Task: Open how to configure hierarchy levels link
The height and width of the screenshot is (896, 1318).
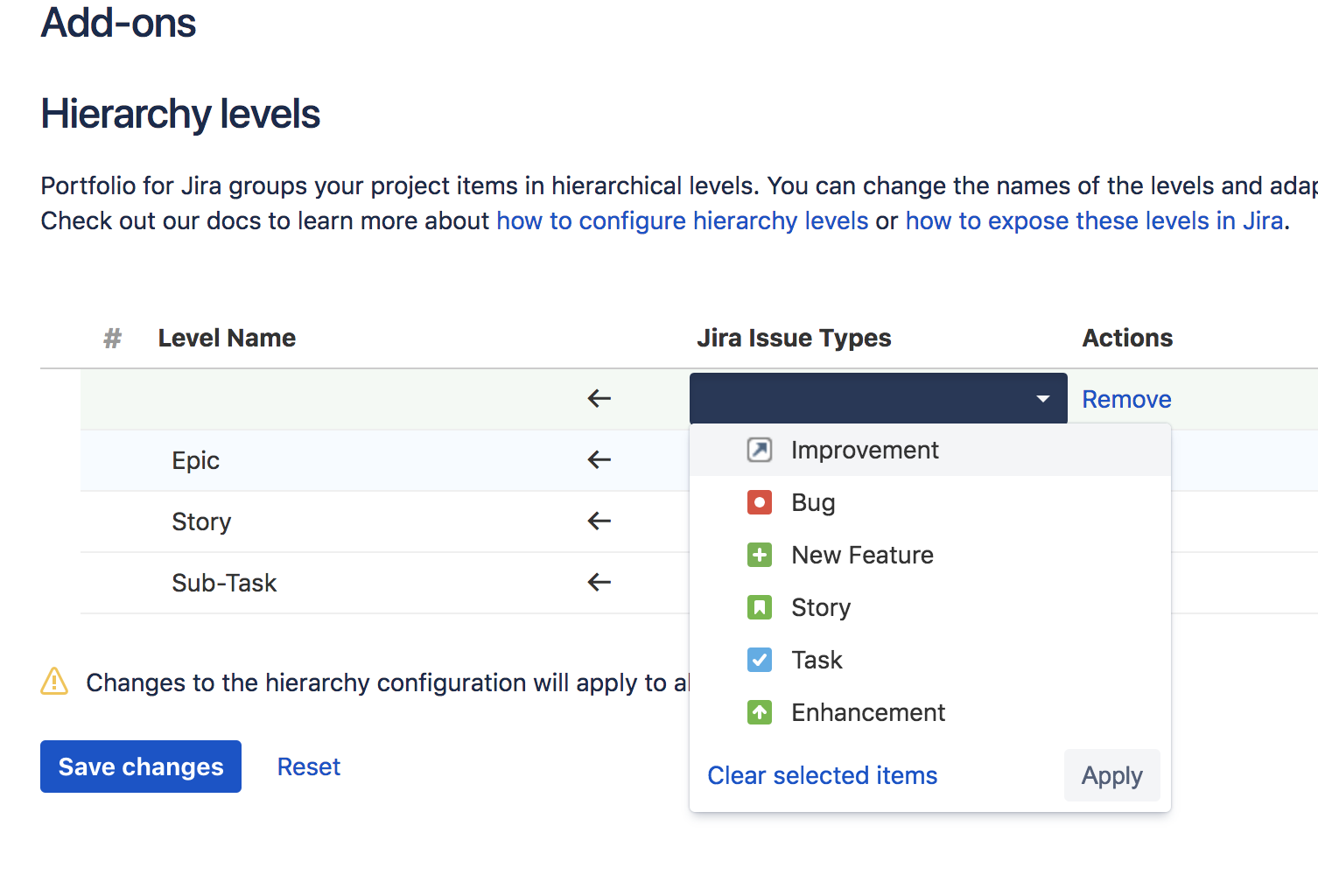Action: [x=683, y=220]
